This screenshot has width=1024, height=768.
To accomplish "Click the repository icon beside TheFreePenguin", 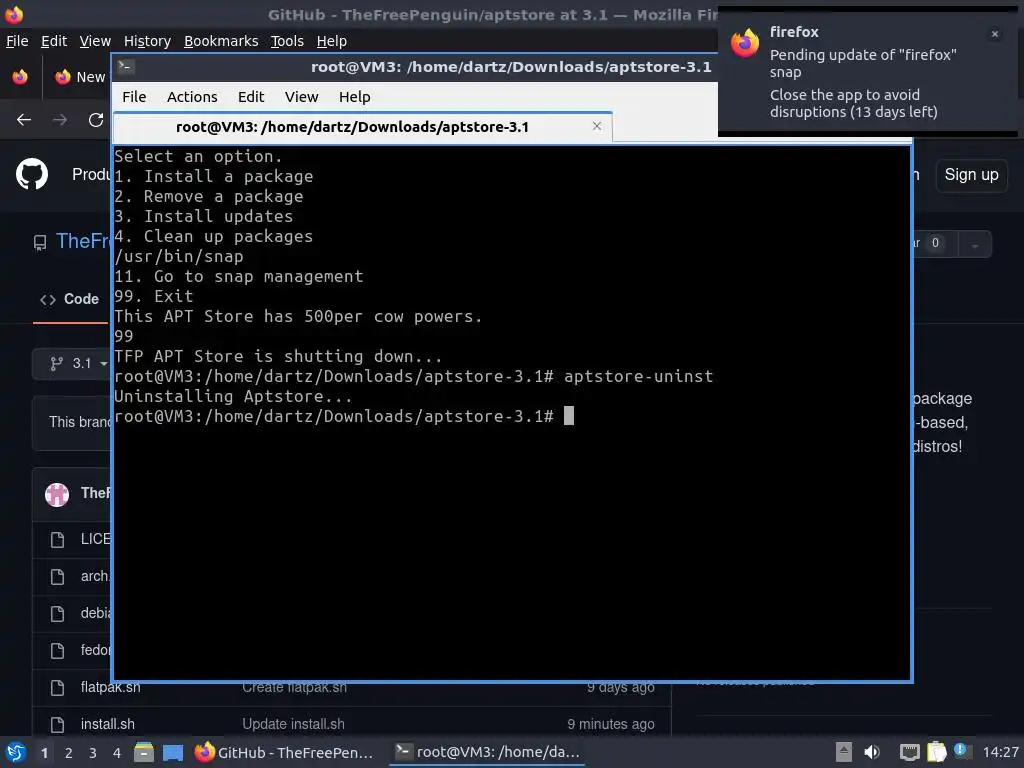I will [40, 243].
